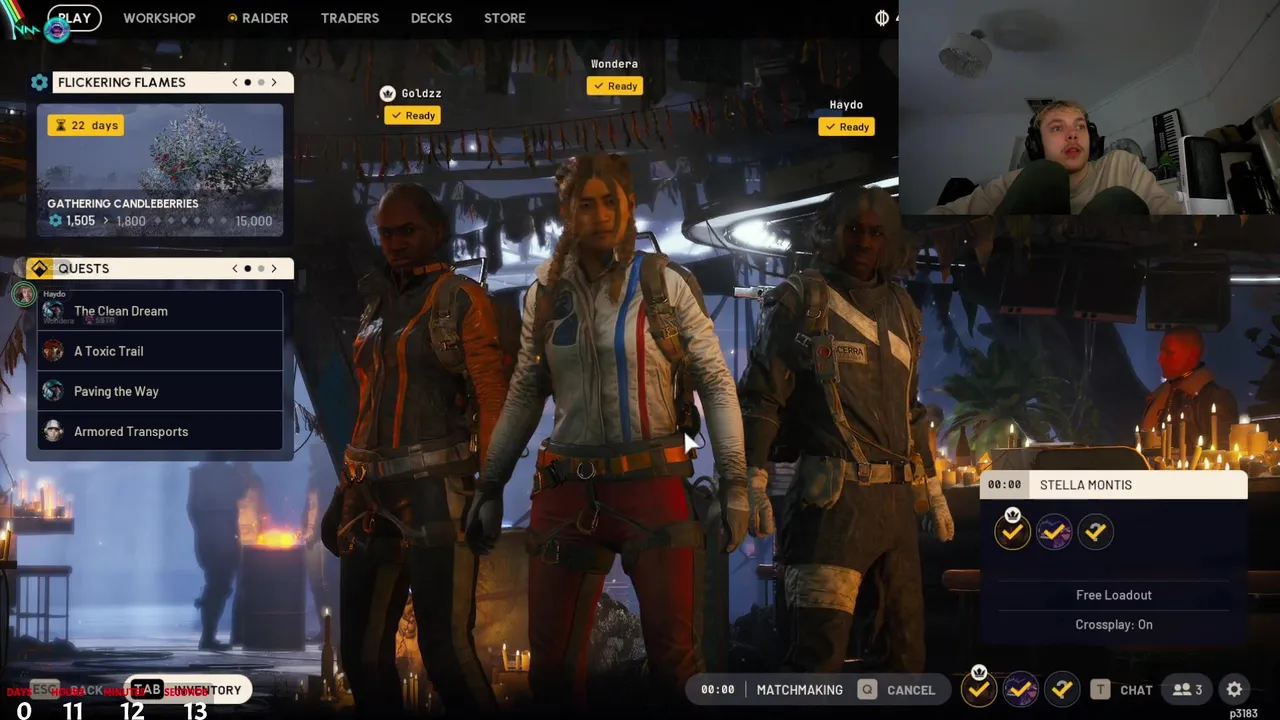Click the candleberries milestone diamond progress track
The height and width of the screenshot is (720, 1280).
click(191, 221)
